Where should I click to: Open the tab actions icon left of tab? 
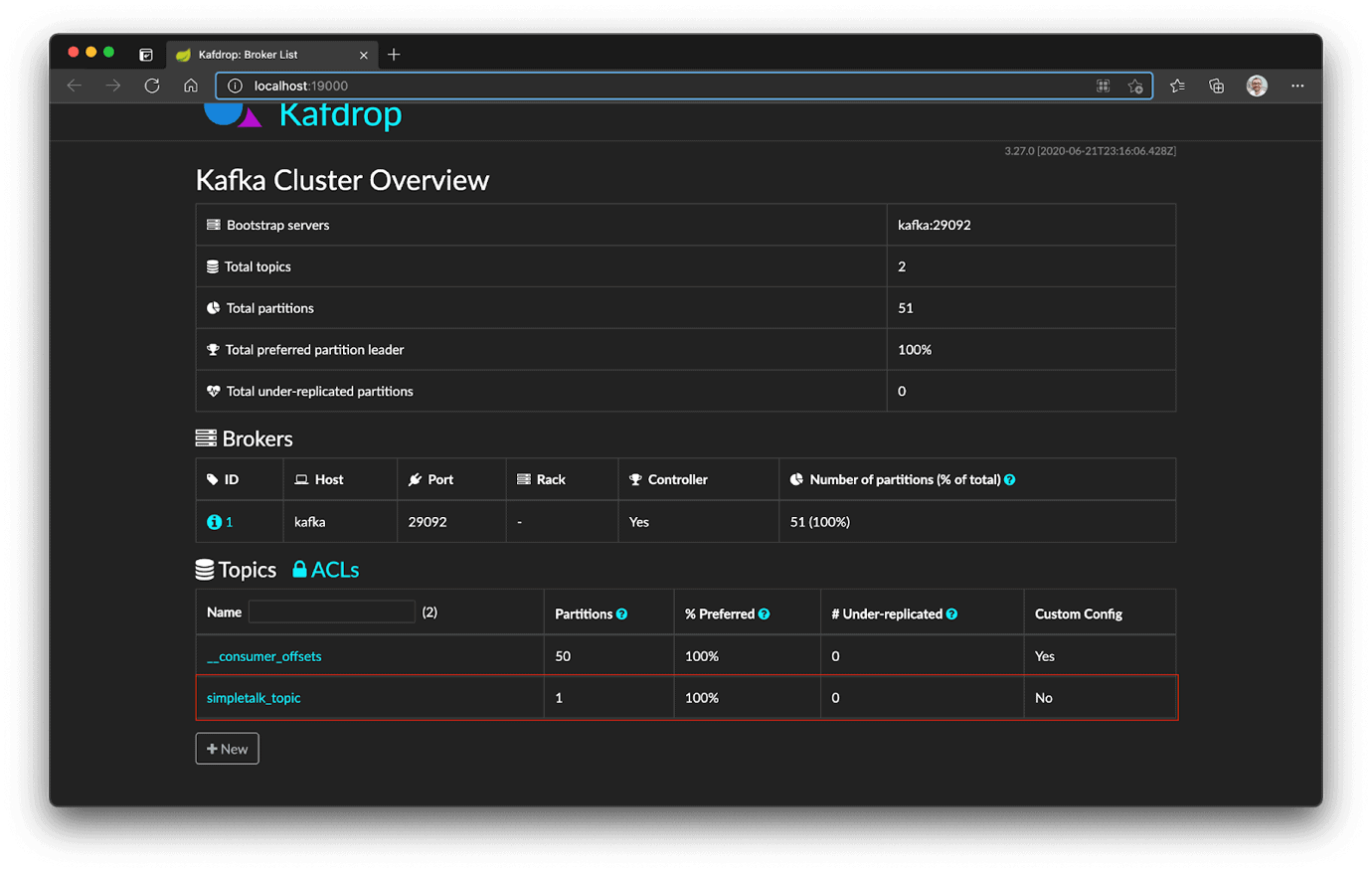[x=146, y=55]
